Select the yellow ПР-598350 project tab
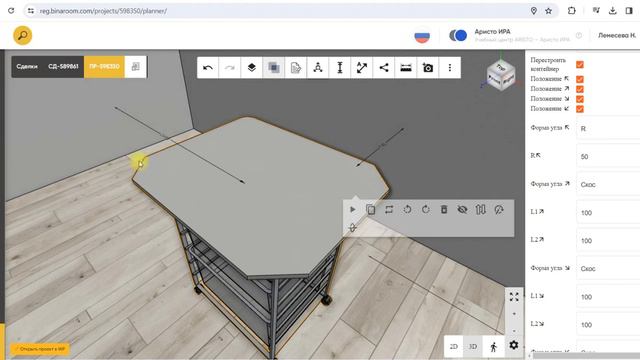Screen dimensions: 640x360 point(104,67)
